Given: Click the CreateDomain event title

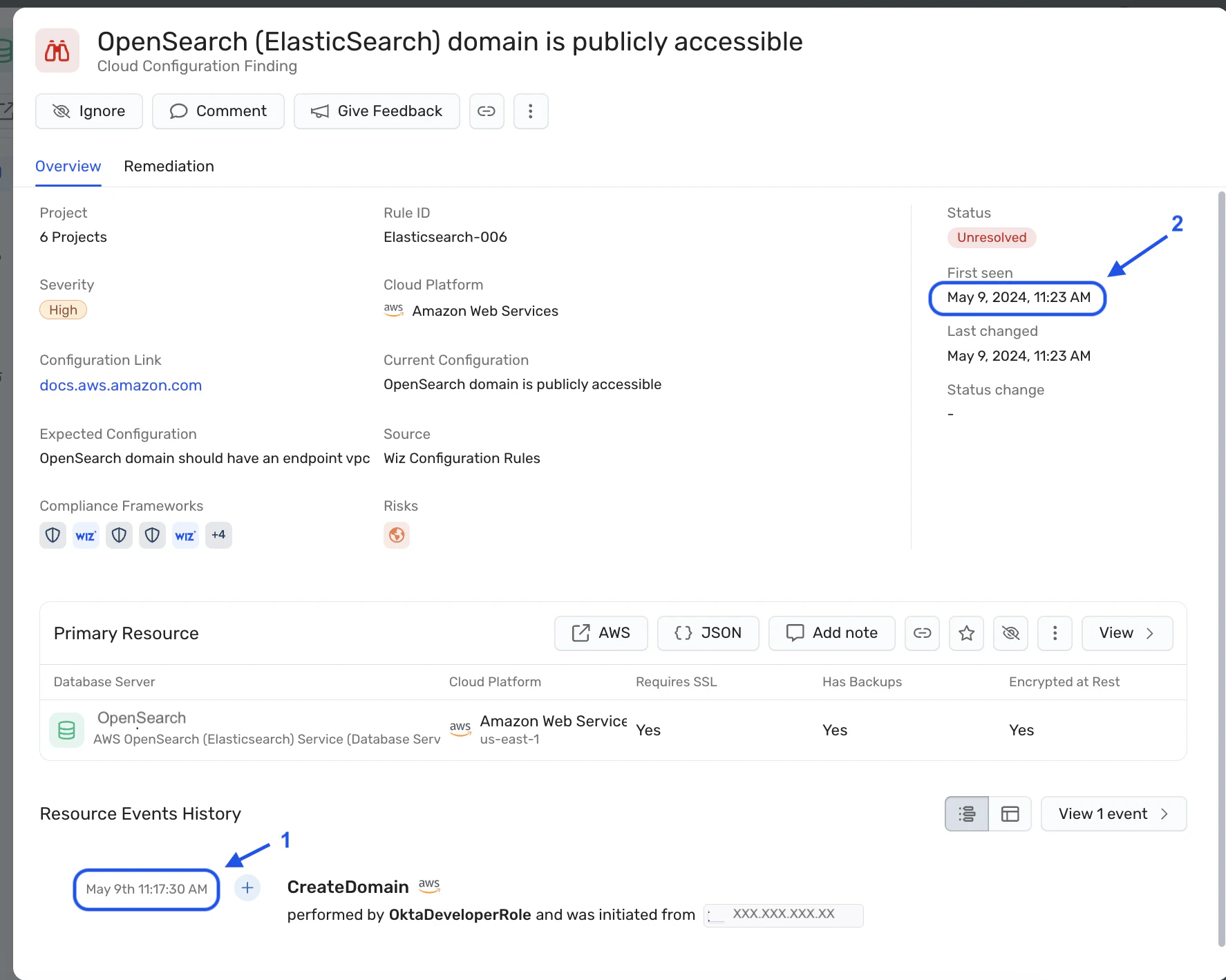Looking at the screenshot, I should (348, 887).
